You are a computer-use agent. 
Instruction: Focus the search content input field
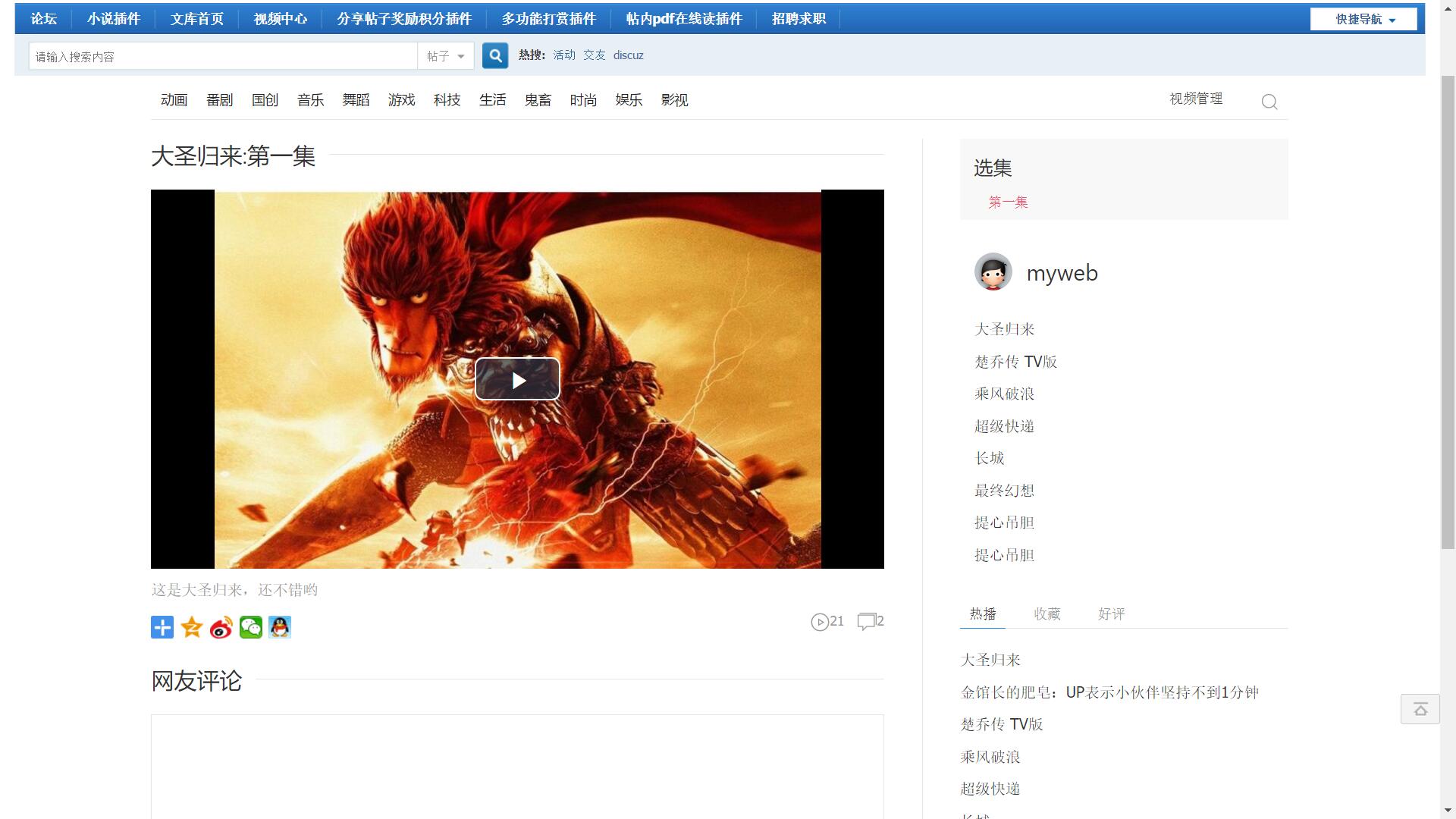tap(224, 56)
